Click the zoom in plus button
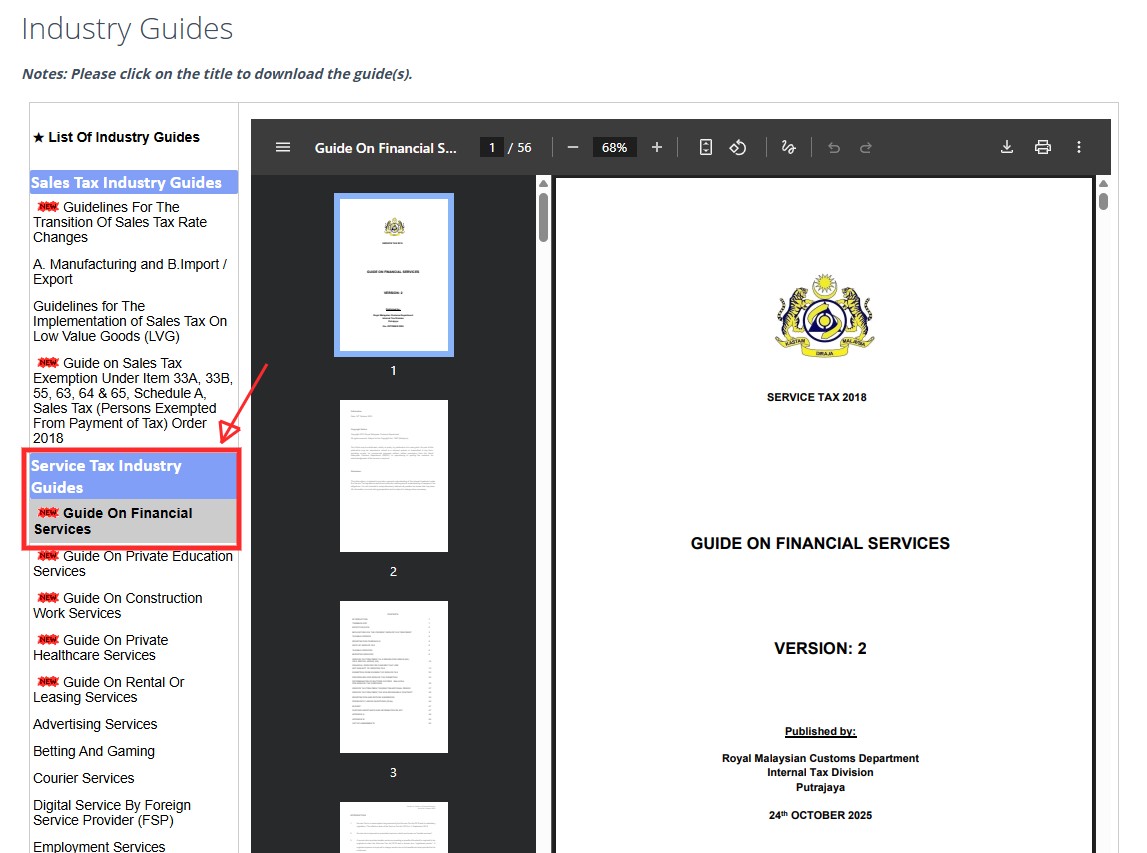 point(657,147)
